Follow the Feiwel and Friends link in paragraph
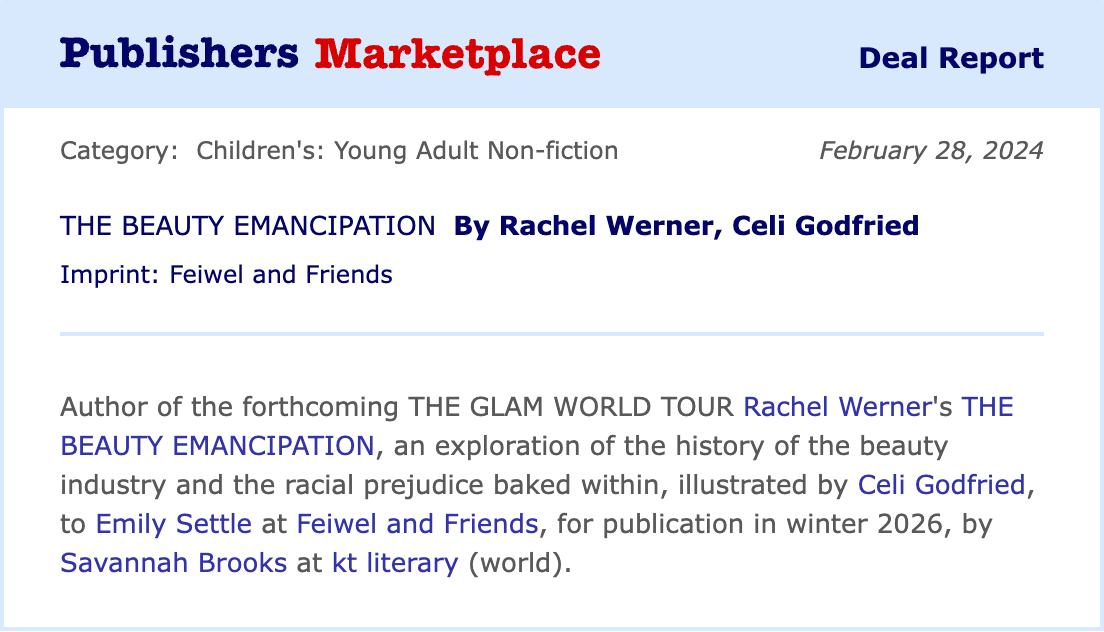The image size is (1104, 632). click(418, 524)
